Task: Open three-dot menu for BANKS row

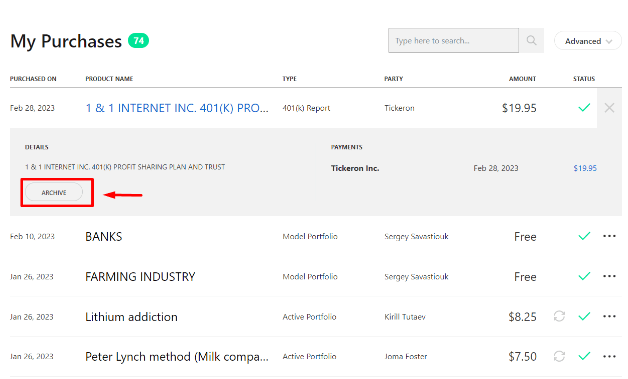Action: tap(609, 236)
